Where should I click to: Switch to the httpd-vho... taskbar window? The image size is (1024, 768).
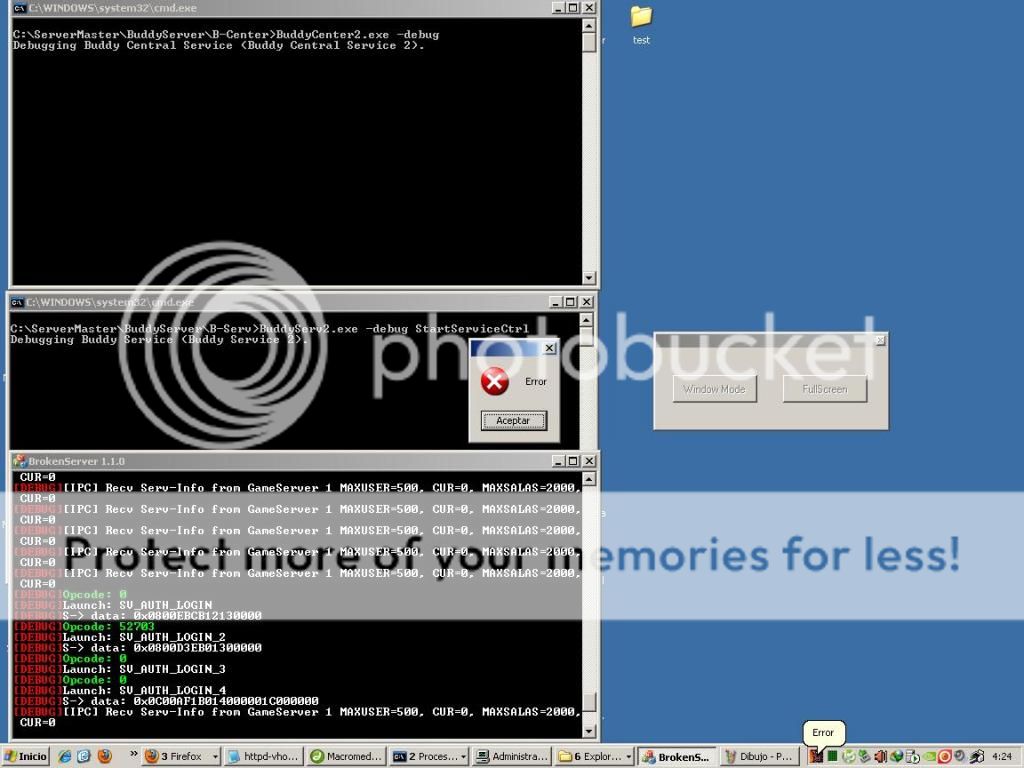[x=263, y=757]
